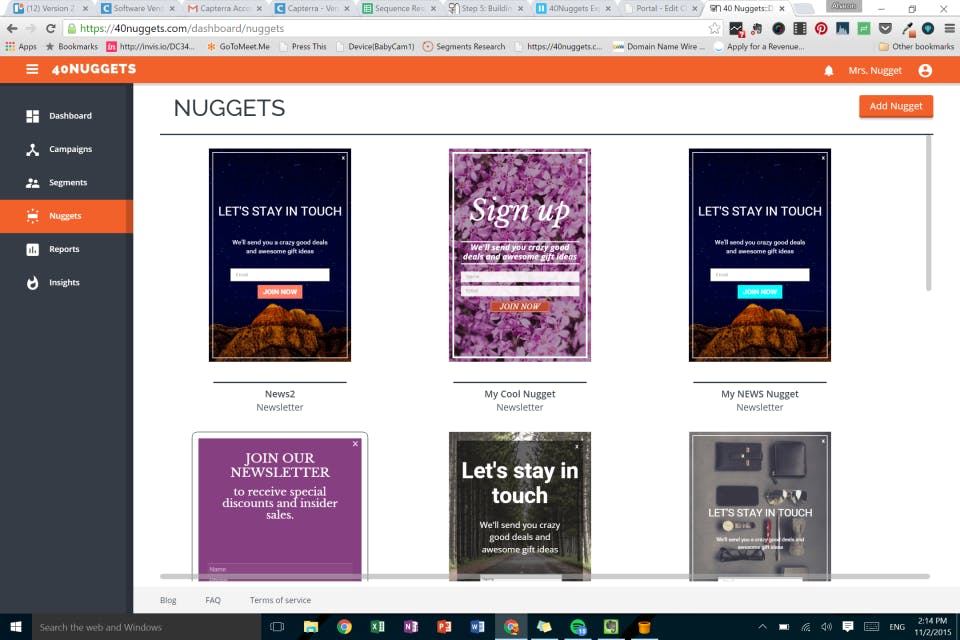960x640 pixels.
Task: Click the Windows search box
Action: point(146,627)
